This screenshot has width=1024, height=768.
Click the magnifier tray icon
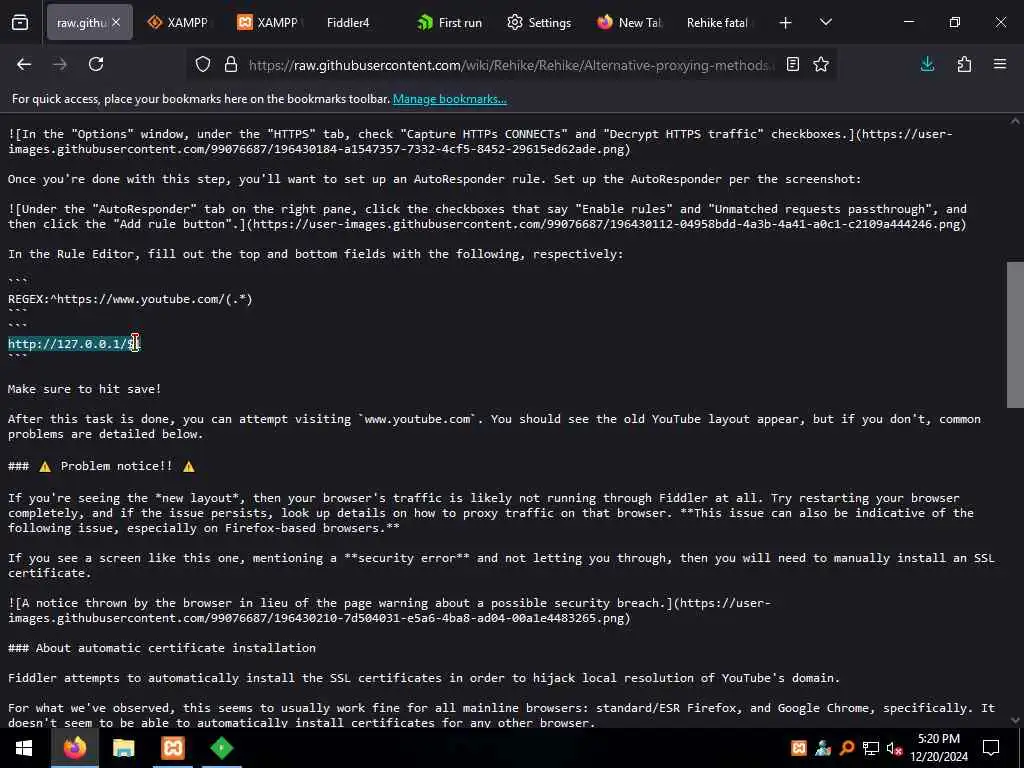pos(847,748)
